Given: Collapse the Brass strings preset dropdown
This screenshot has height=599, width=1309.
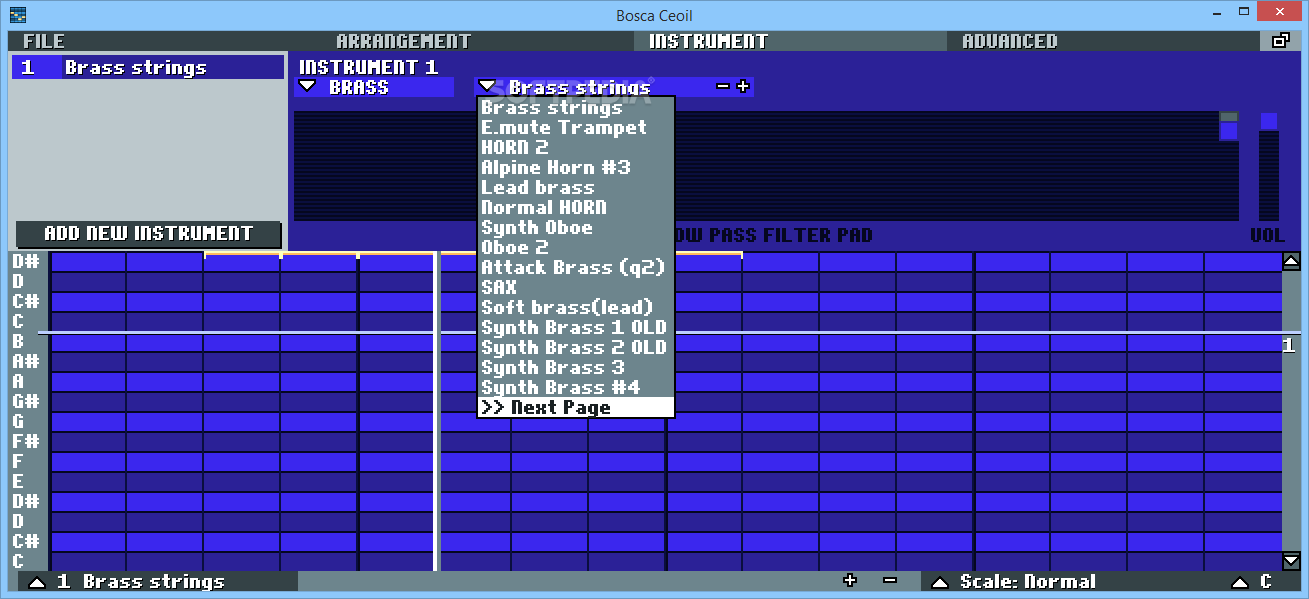Looking at the screenshot, I should tap(486, 87).
